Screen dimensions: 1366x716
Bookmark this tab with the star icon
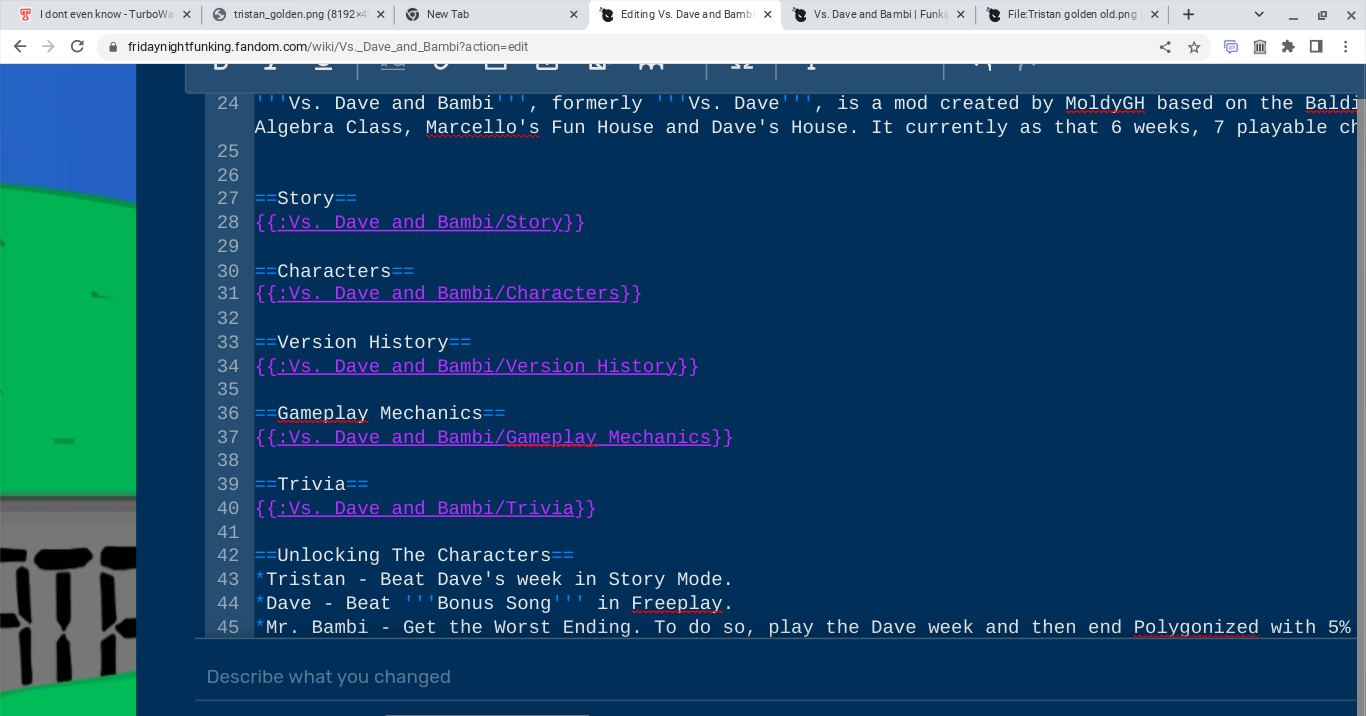point(1193,47)
